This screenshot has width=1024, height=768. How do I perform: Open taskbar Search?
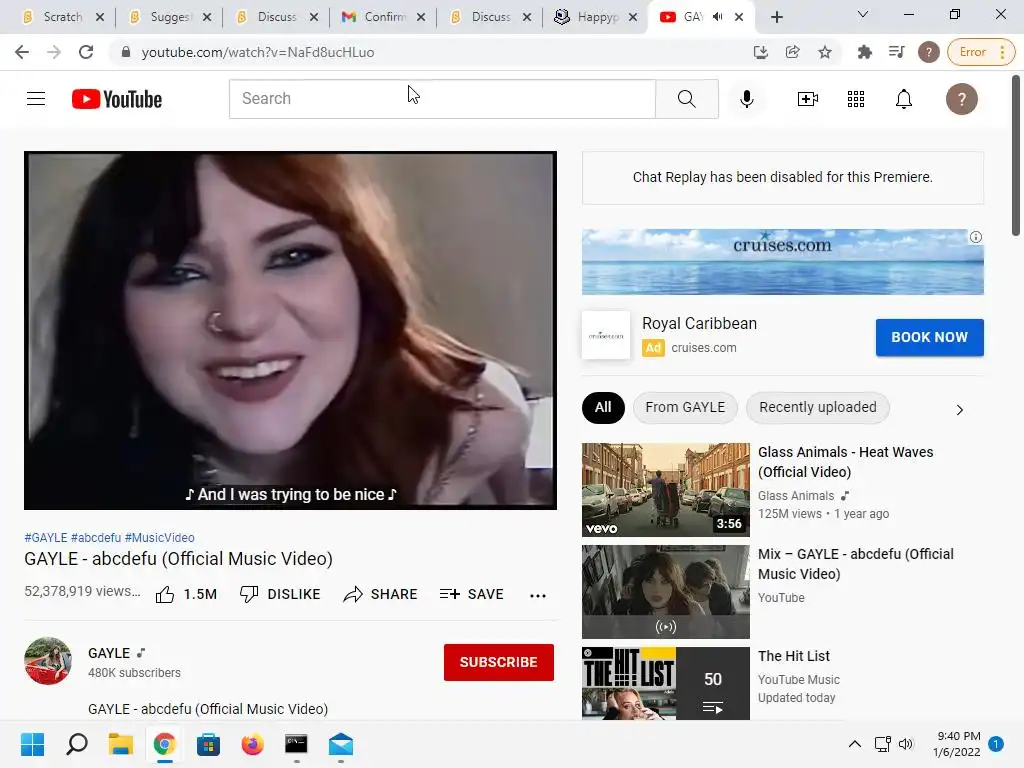(76, 744)
